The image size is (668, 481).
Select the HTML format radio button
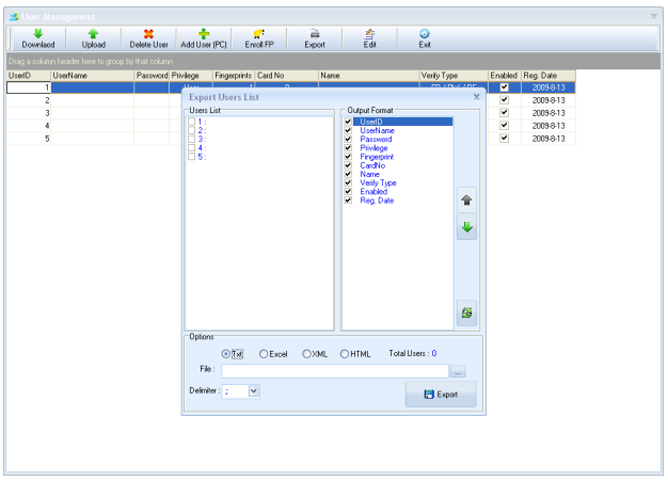(344, 354)
